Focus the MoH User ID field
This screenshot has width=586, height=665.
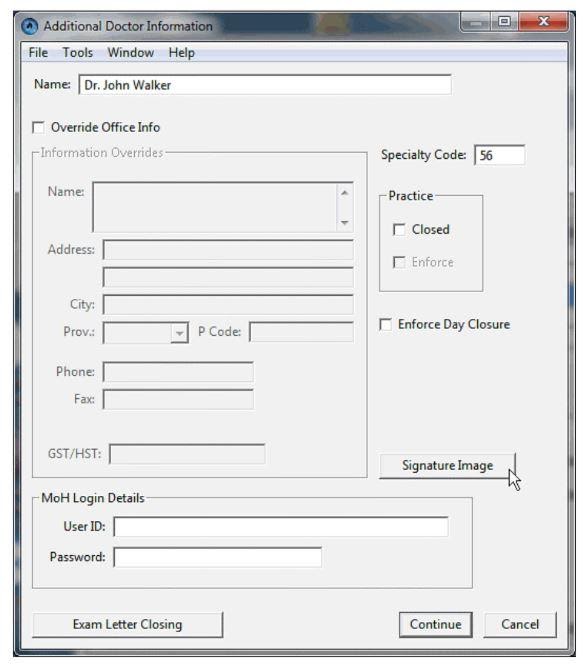pos(281,526)
